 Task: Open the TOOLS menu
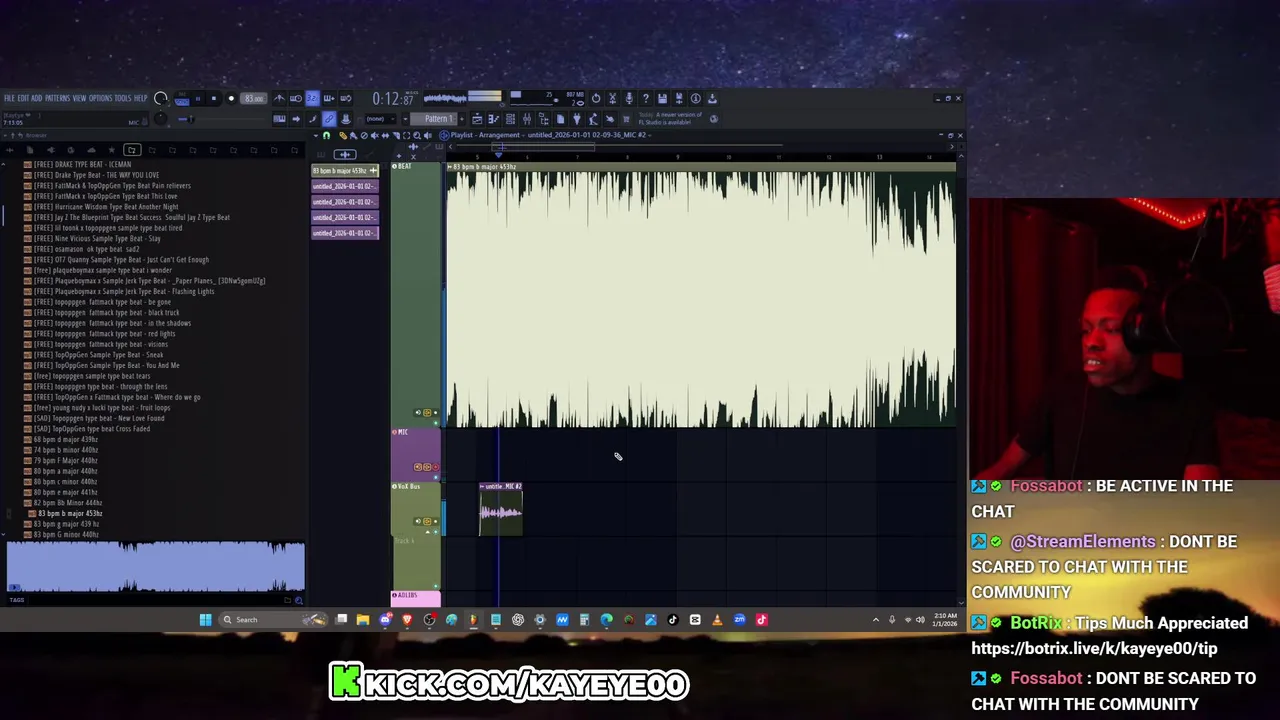click(123, 98)
